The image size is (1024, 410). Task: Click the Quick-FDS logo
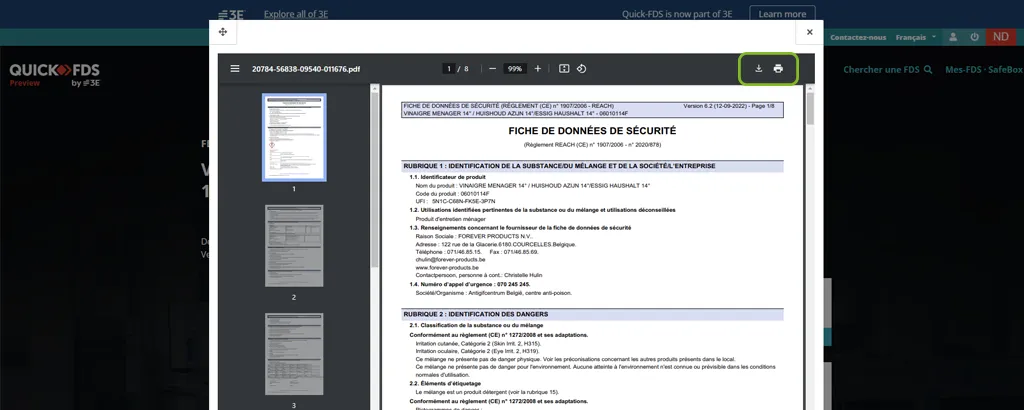click(x=54, y=75)
